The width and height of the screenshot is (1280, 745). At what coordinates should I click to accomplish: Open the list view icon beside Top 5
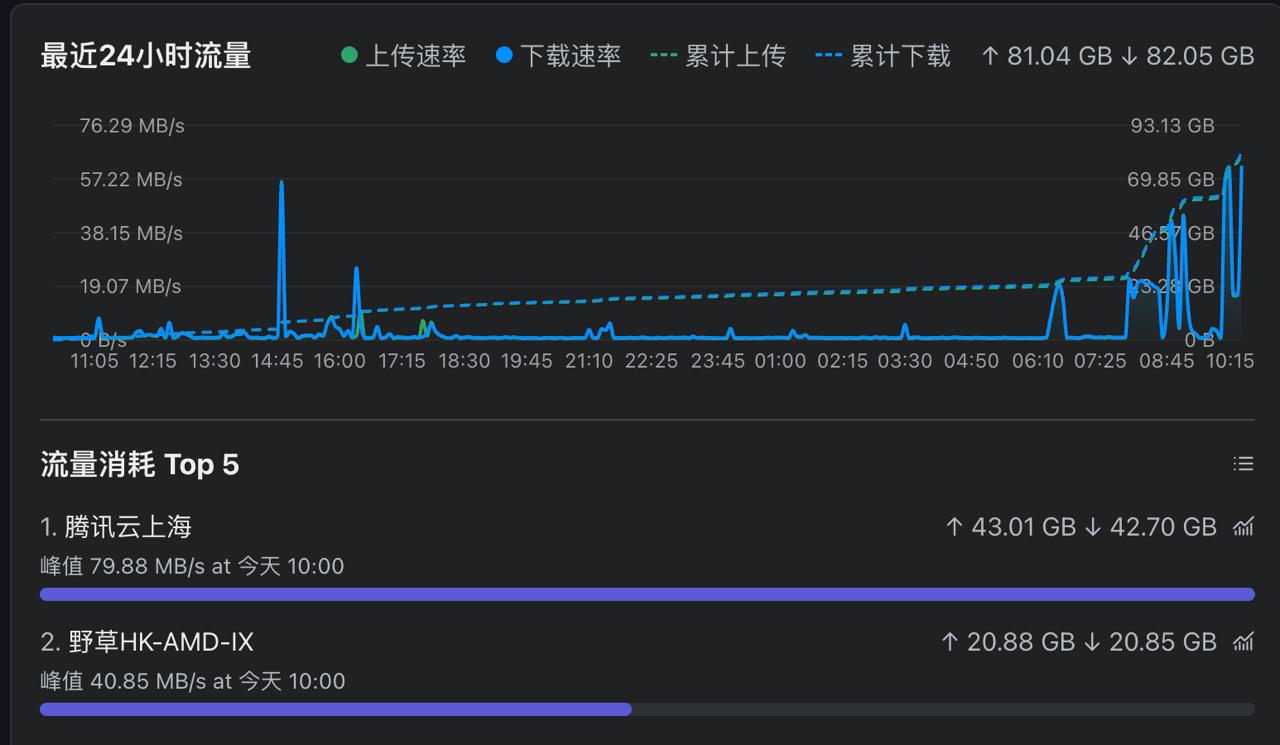(1243, 463)
